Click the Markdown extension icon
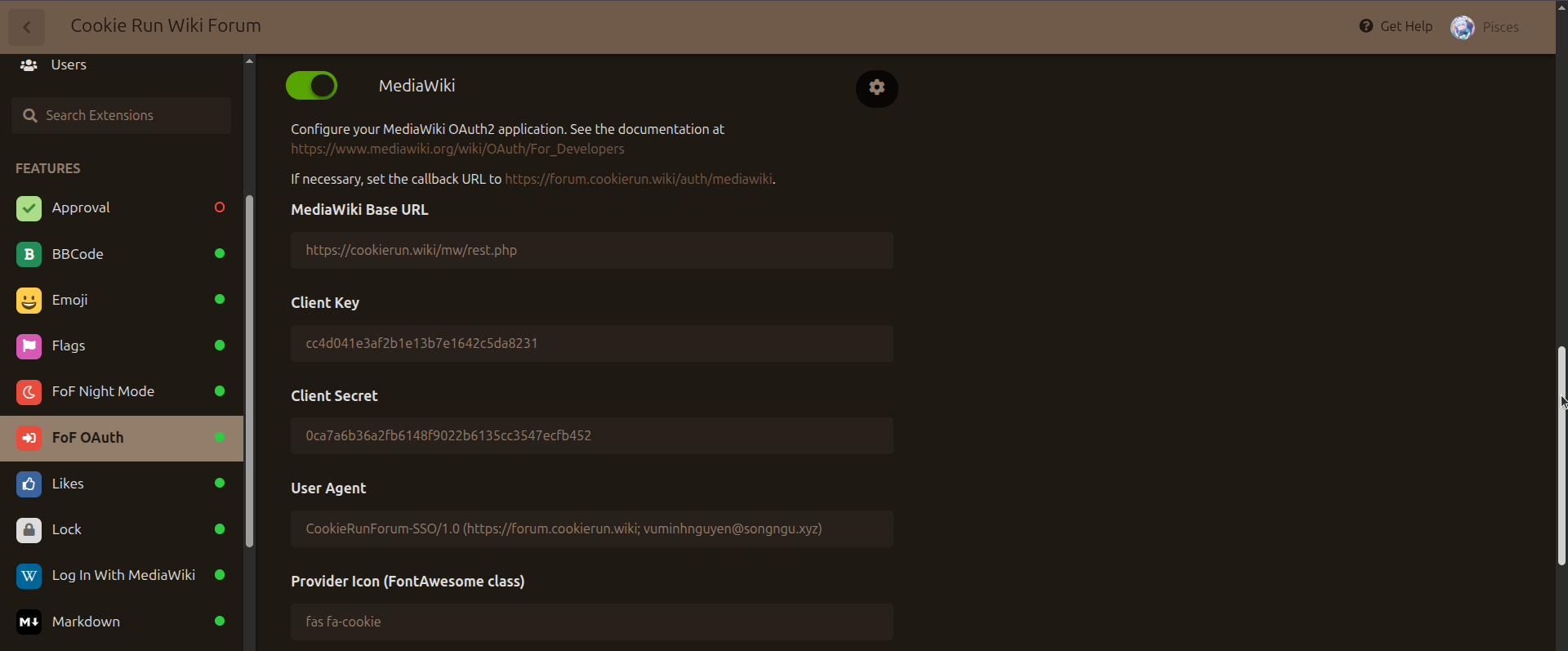This screenshot has width=1568, height=651. [x=29, y=622]
